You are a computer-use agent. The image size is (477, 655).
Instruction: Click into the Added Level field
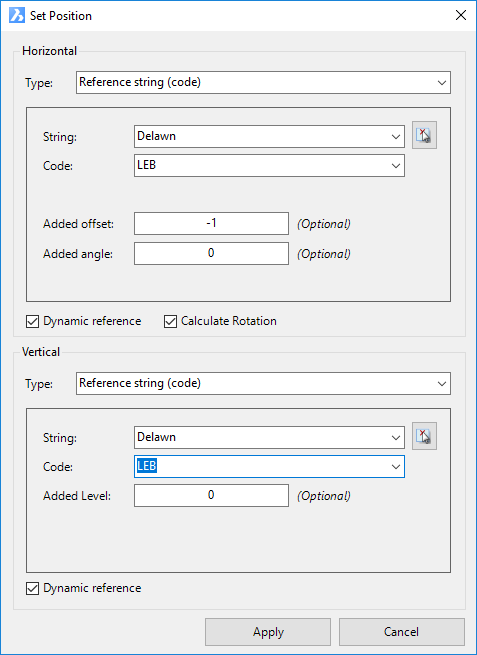(x=211, y=495)
